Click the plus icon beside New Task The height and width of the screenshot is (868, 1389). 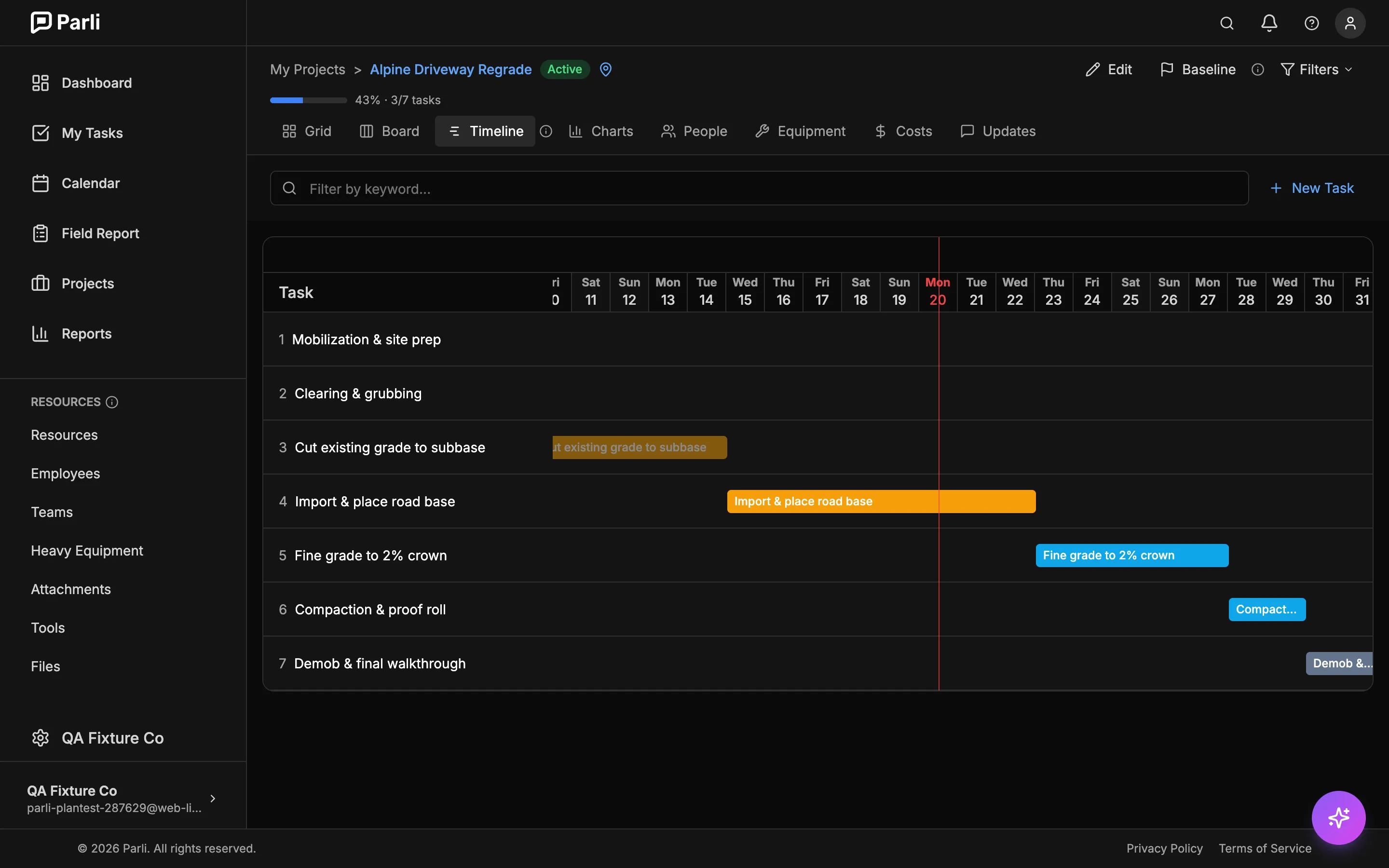(1276, 188)
